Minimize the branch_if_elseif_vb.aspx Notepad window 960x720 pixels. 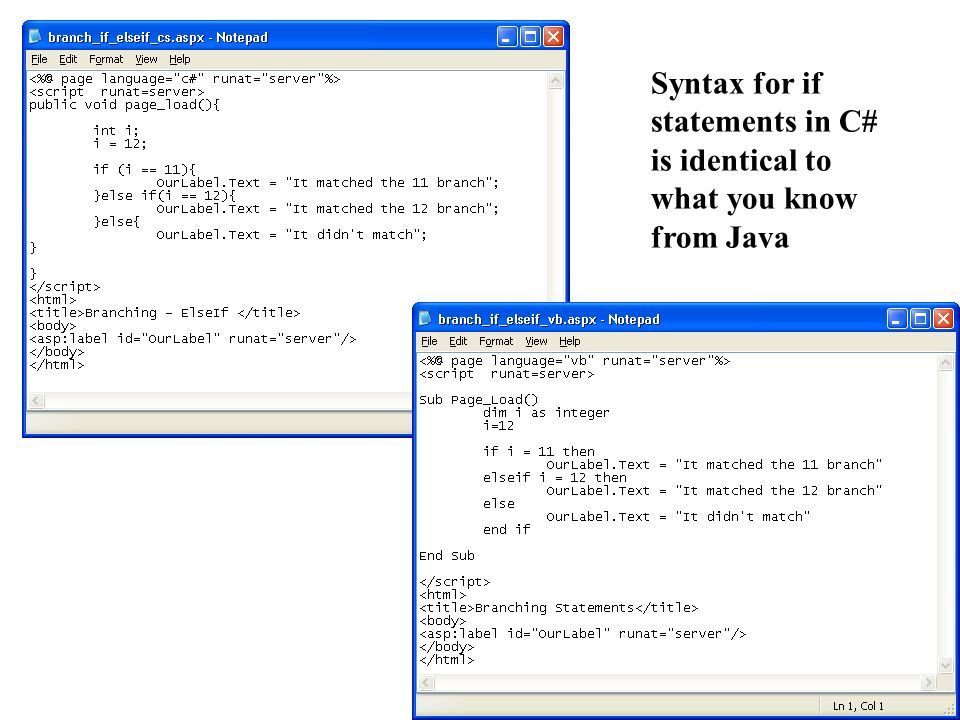coord(897,318)
